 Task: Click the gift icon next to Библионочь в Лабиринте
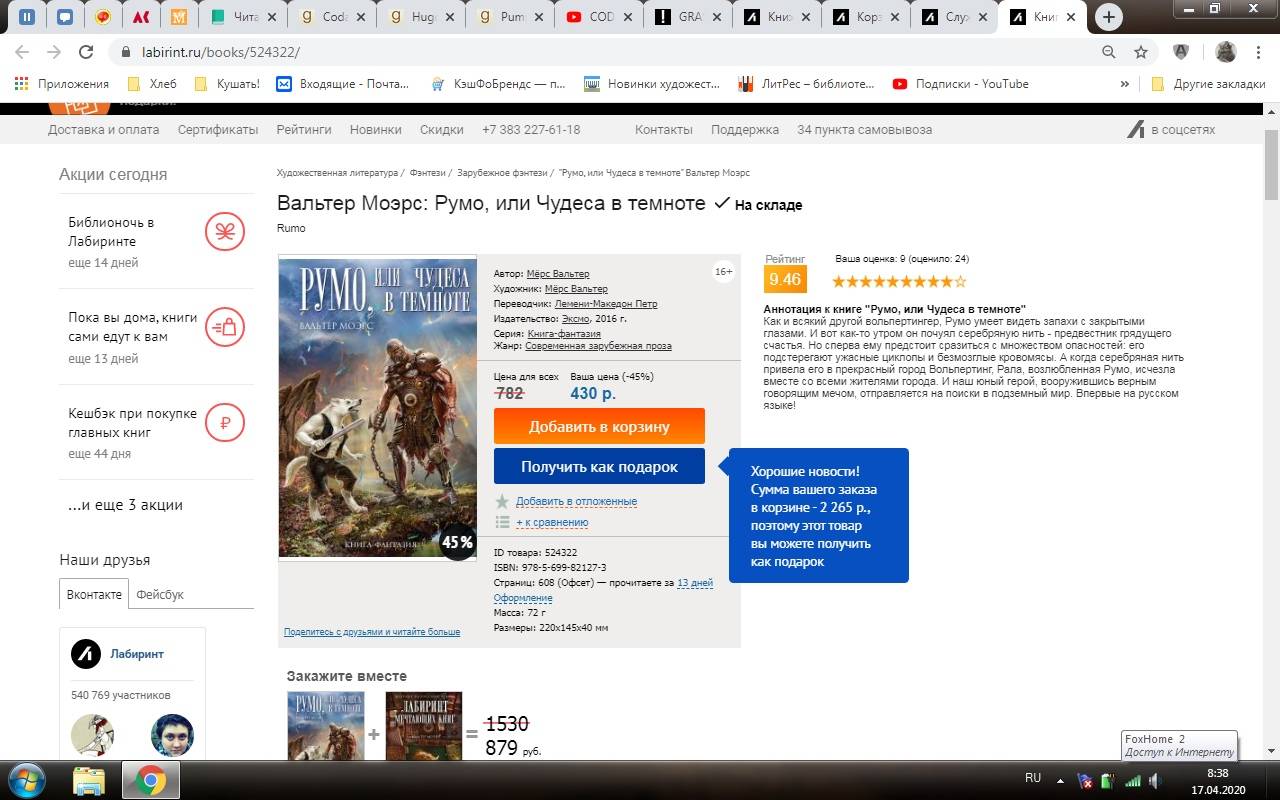point(225,232)
